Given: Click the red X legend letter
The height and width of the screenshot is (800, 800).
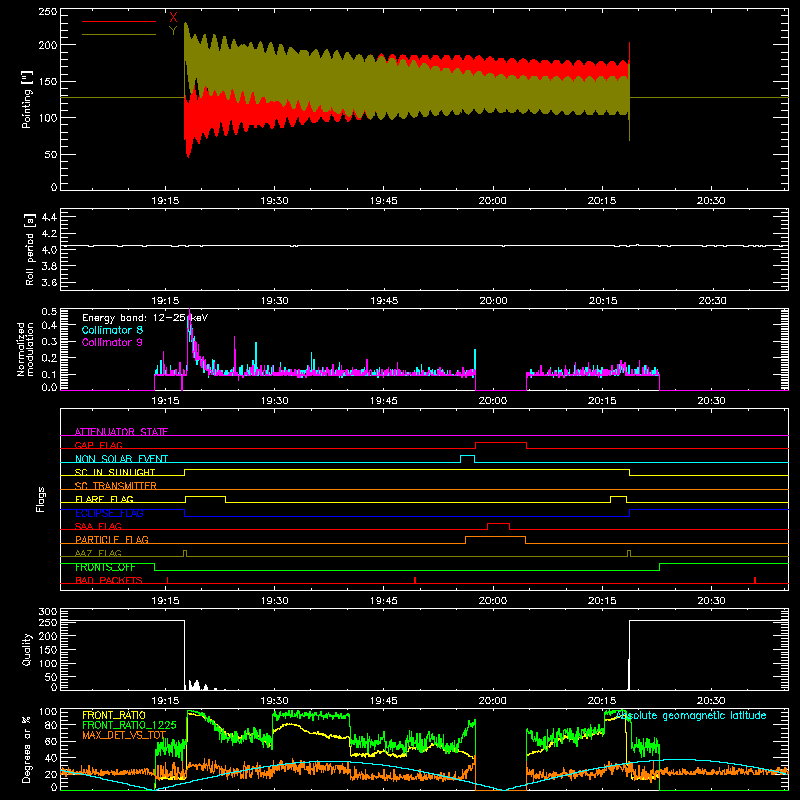Looking at the screenshot, I should 173,17.
